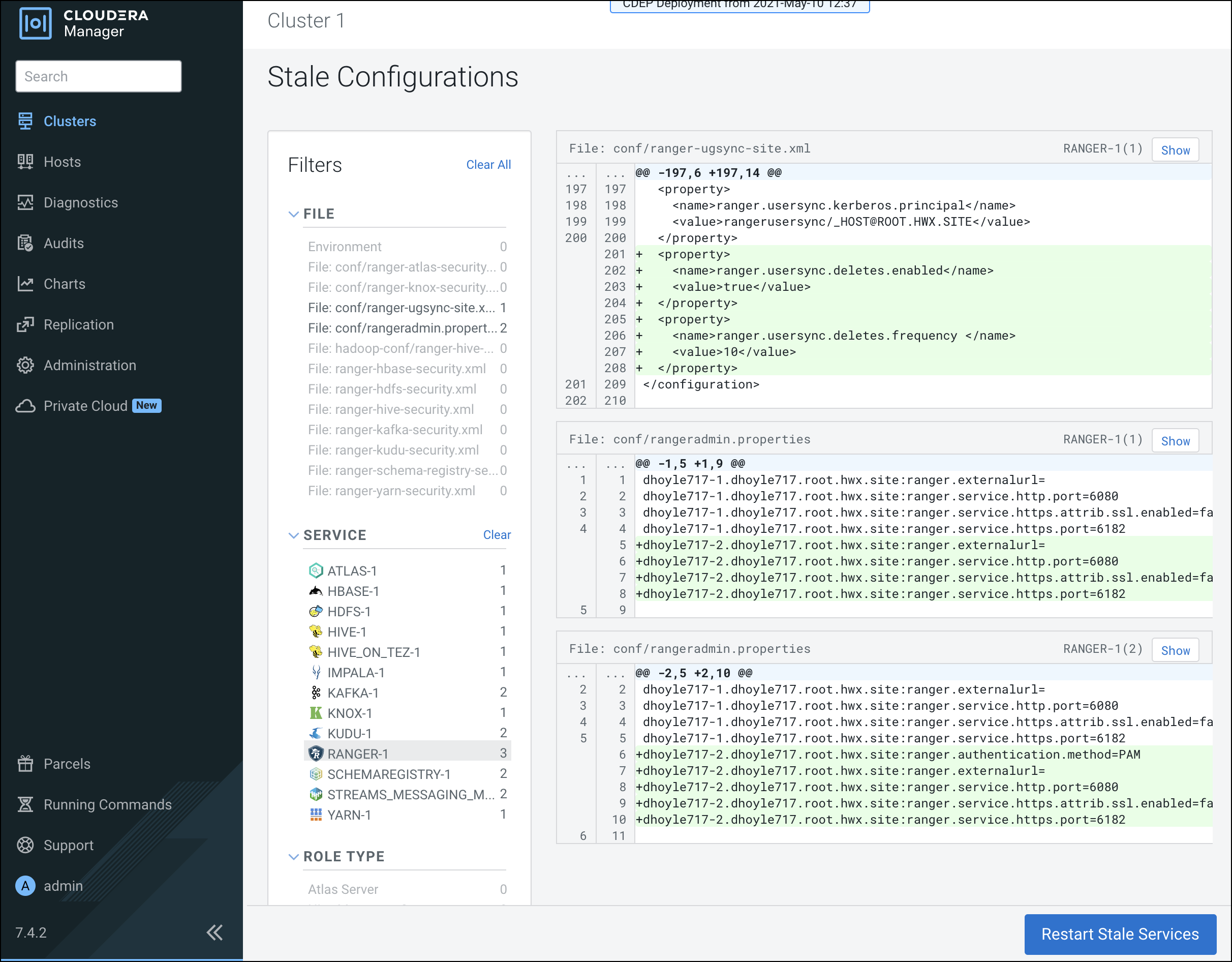Click the admin user avatar icon
1232x962 pixels.
click(25, 885)
